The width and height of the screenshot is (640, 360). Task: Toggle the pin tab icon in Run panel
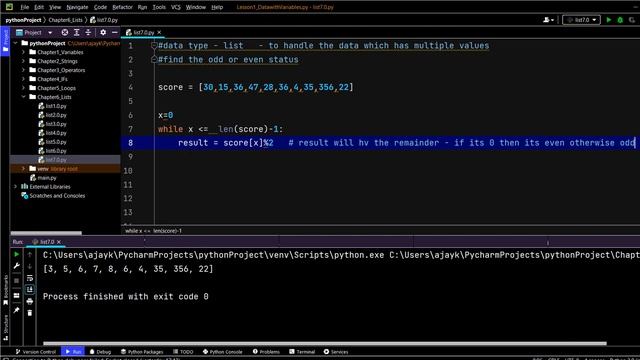tap(16, 310)
